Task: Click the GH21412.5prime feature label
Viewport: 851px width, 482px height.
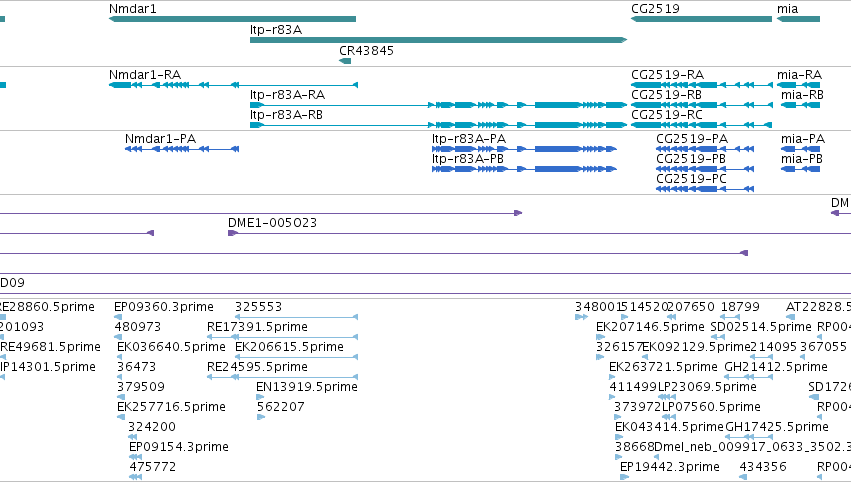Action: tap(776, 367)
